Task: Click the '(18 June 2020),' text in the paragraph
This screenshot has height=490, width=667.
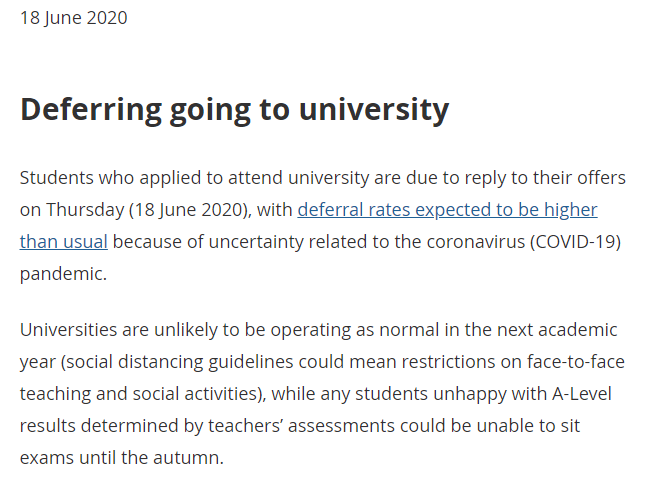Action: click(x=190, y=210)
